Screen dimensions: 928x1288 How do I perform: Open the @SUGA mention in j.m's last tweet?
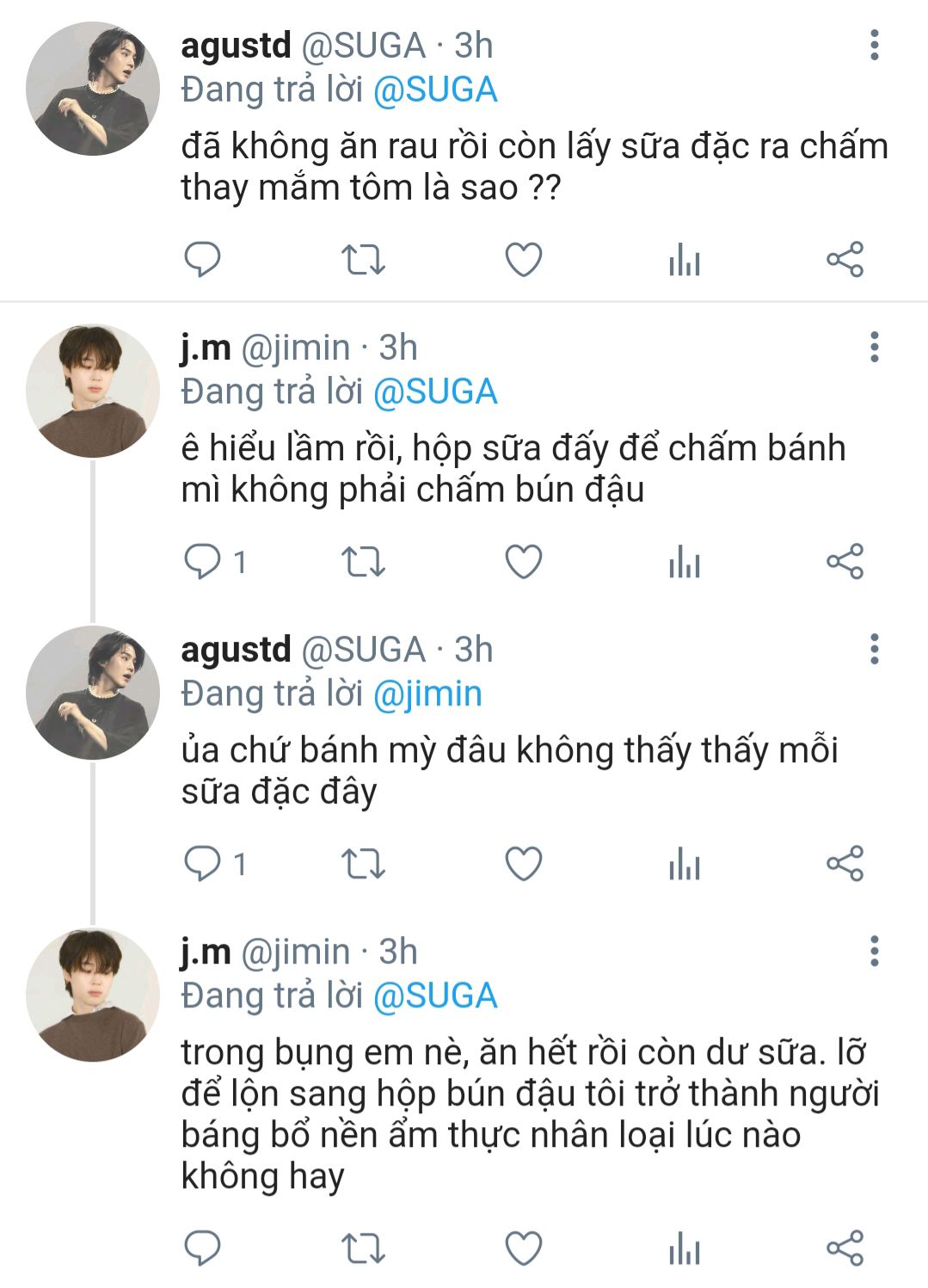click(435, 995)
